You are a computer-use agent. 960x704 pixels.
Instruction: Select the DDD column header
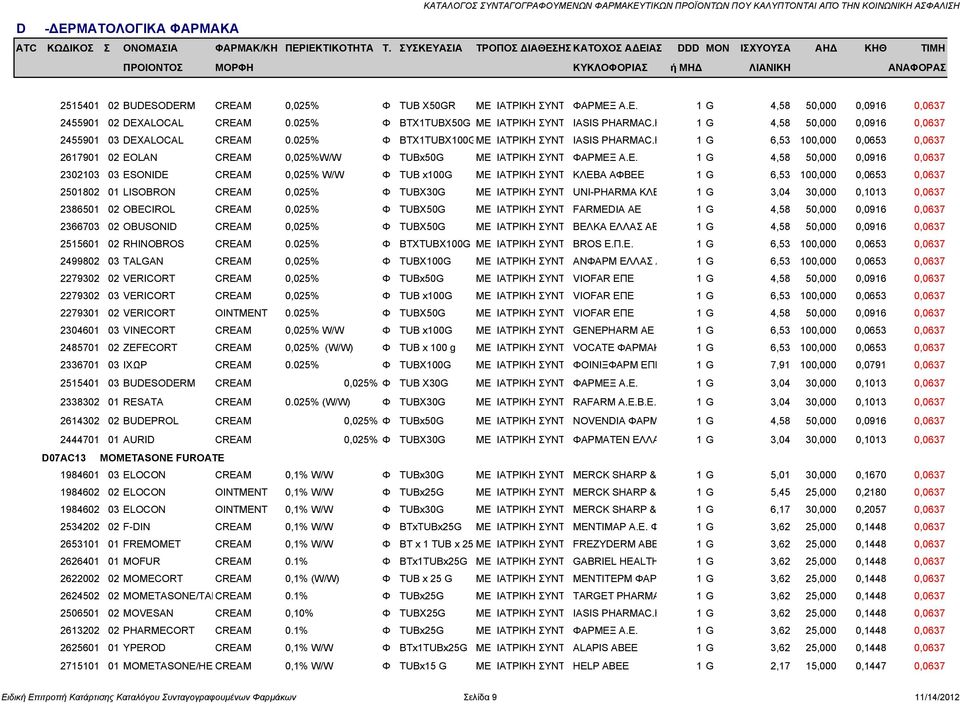688,48
